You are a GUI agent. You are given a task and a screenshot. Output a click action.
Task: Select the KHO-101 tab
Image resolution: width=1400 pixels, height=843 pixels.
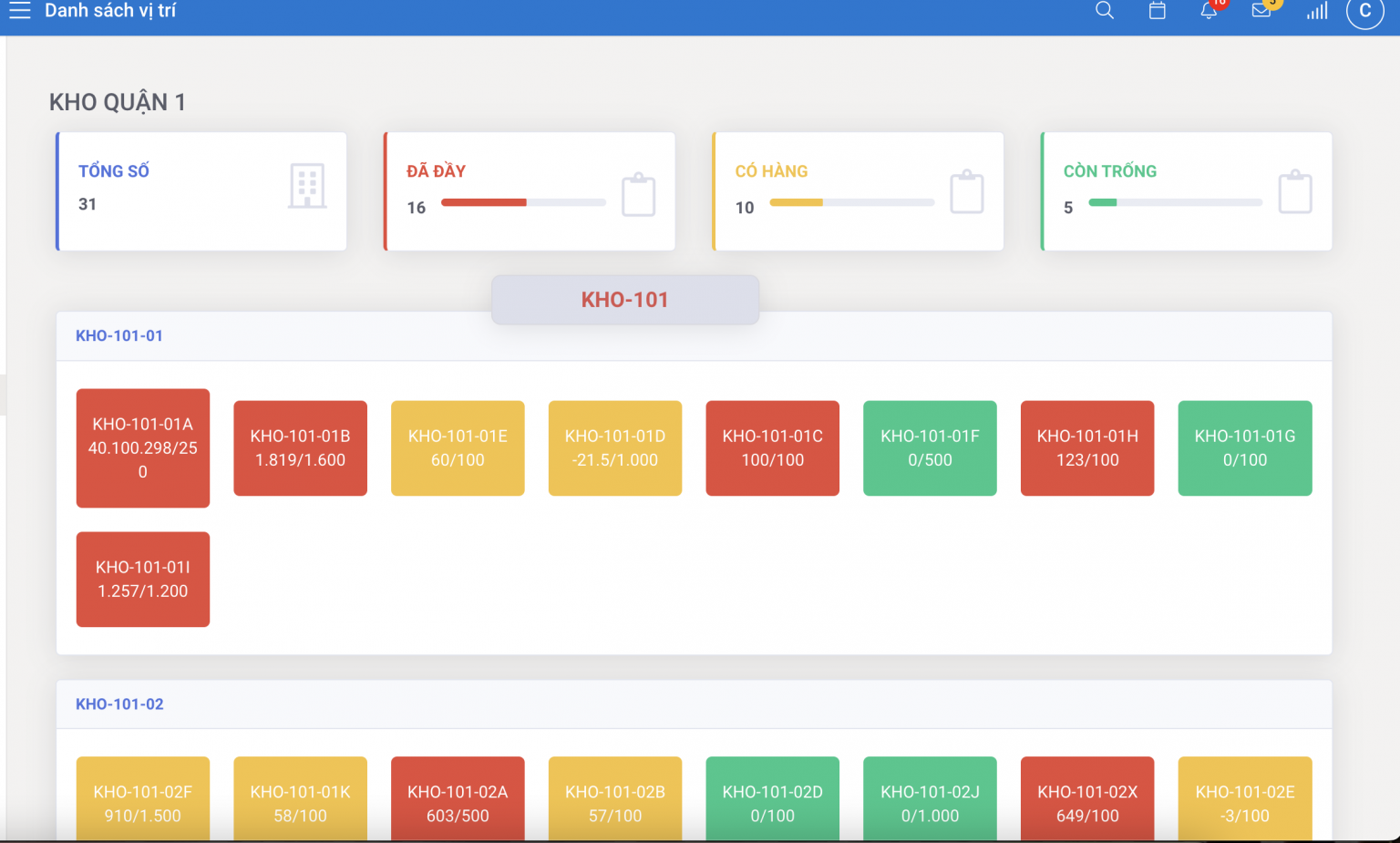624,299
